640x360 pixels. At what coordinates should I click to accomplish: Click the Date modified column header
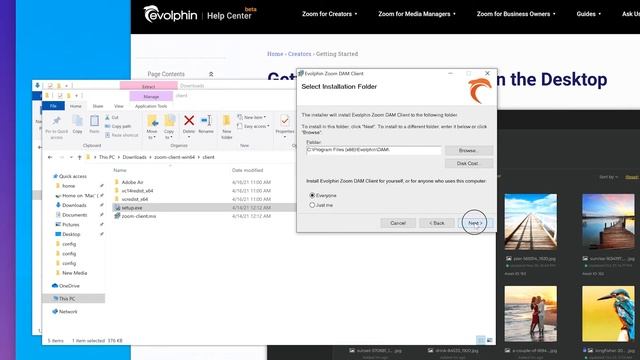tap(247, 170)
